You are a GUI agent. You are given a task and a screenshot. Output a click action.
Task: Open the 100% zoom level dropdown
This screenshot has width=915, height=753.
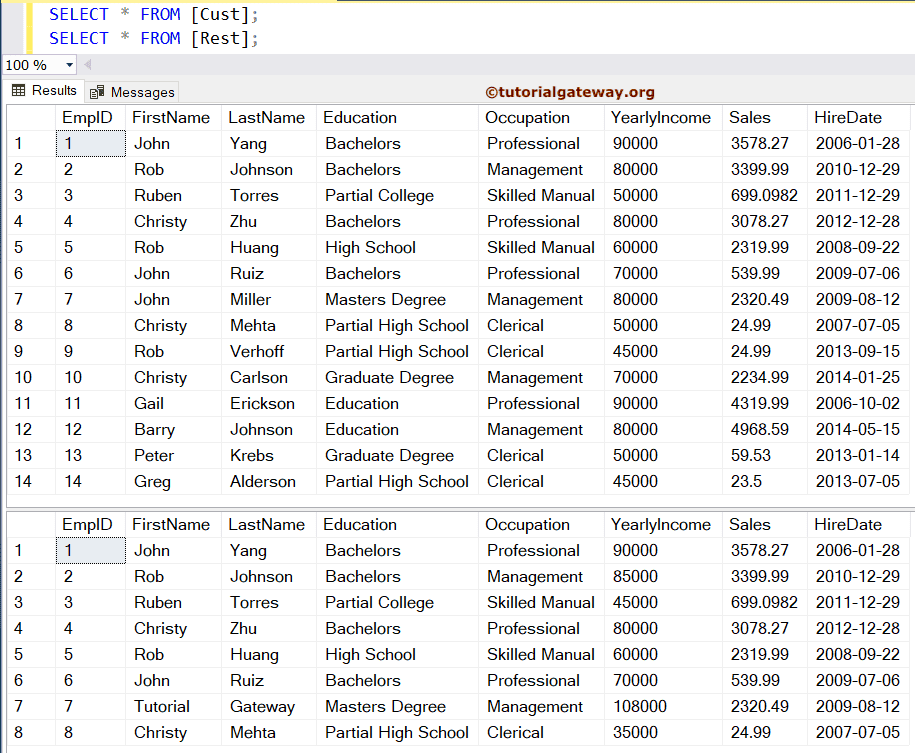tap(38, 64)
